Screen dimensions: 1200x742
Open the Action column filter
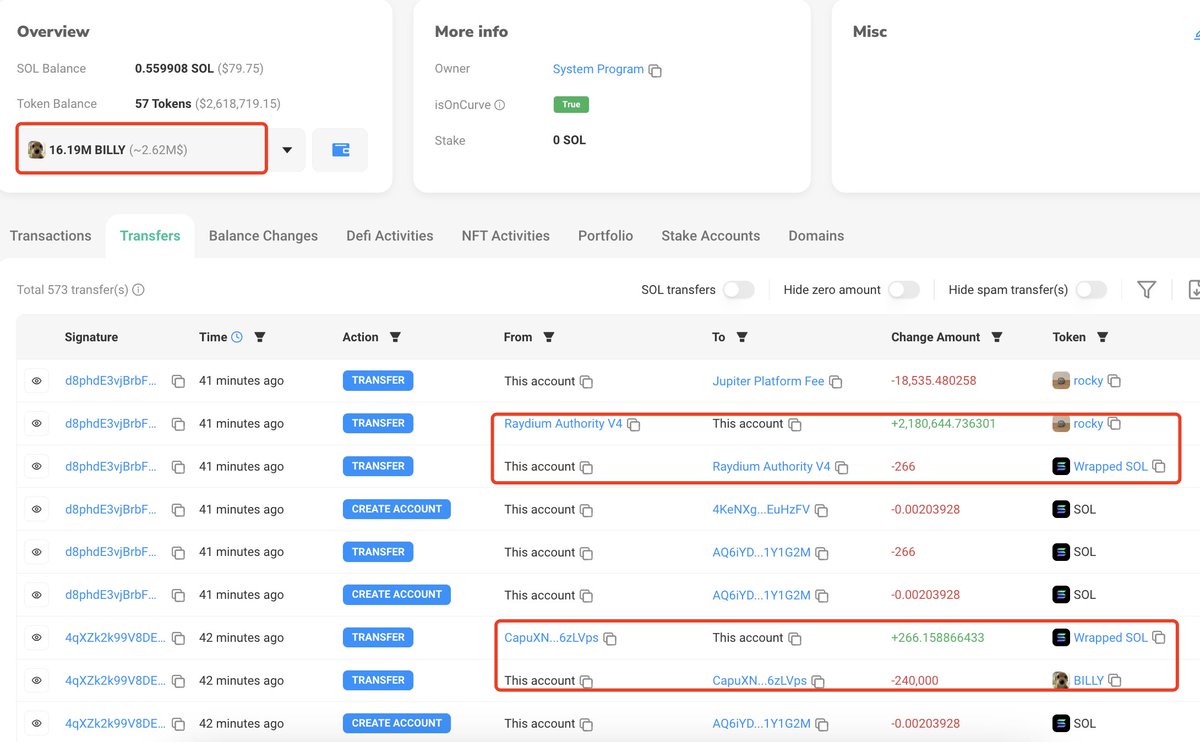(396, 337)
